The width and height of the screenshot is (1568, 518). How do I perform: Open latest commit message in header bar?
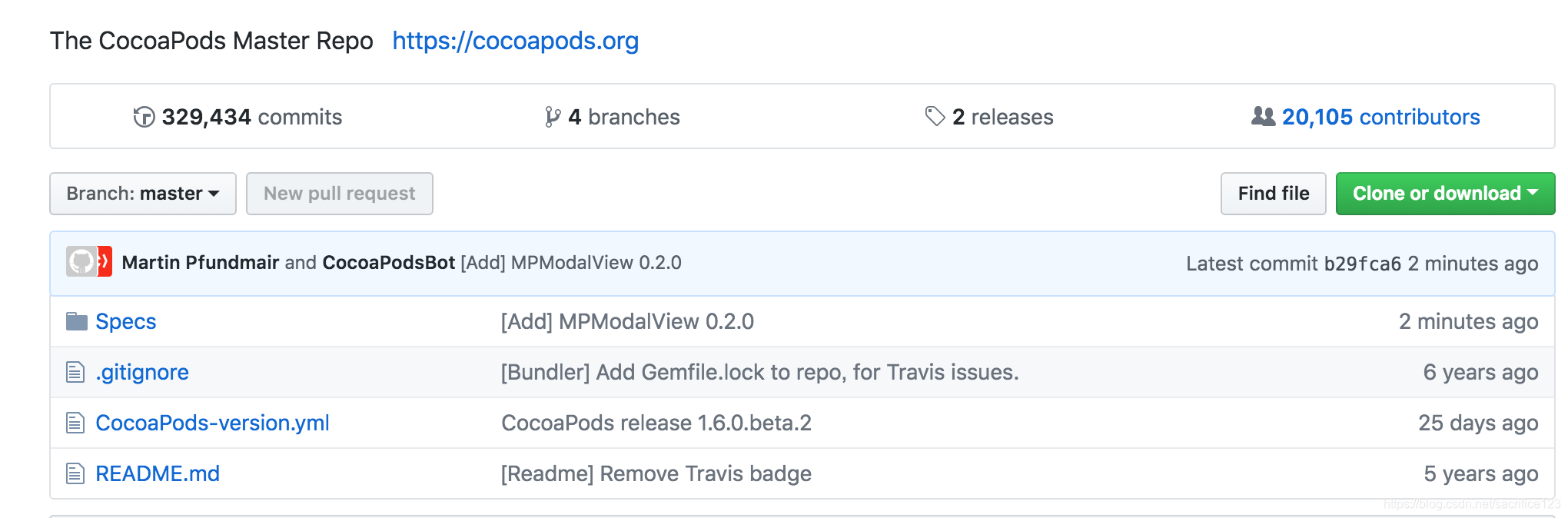pos(571,263)
